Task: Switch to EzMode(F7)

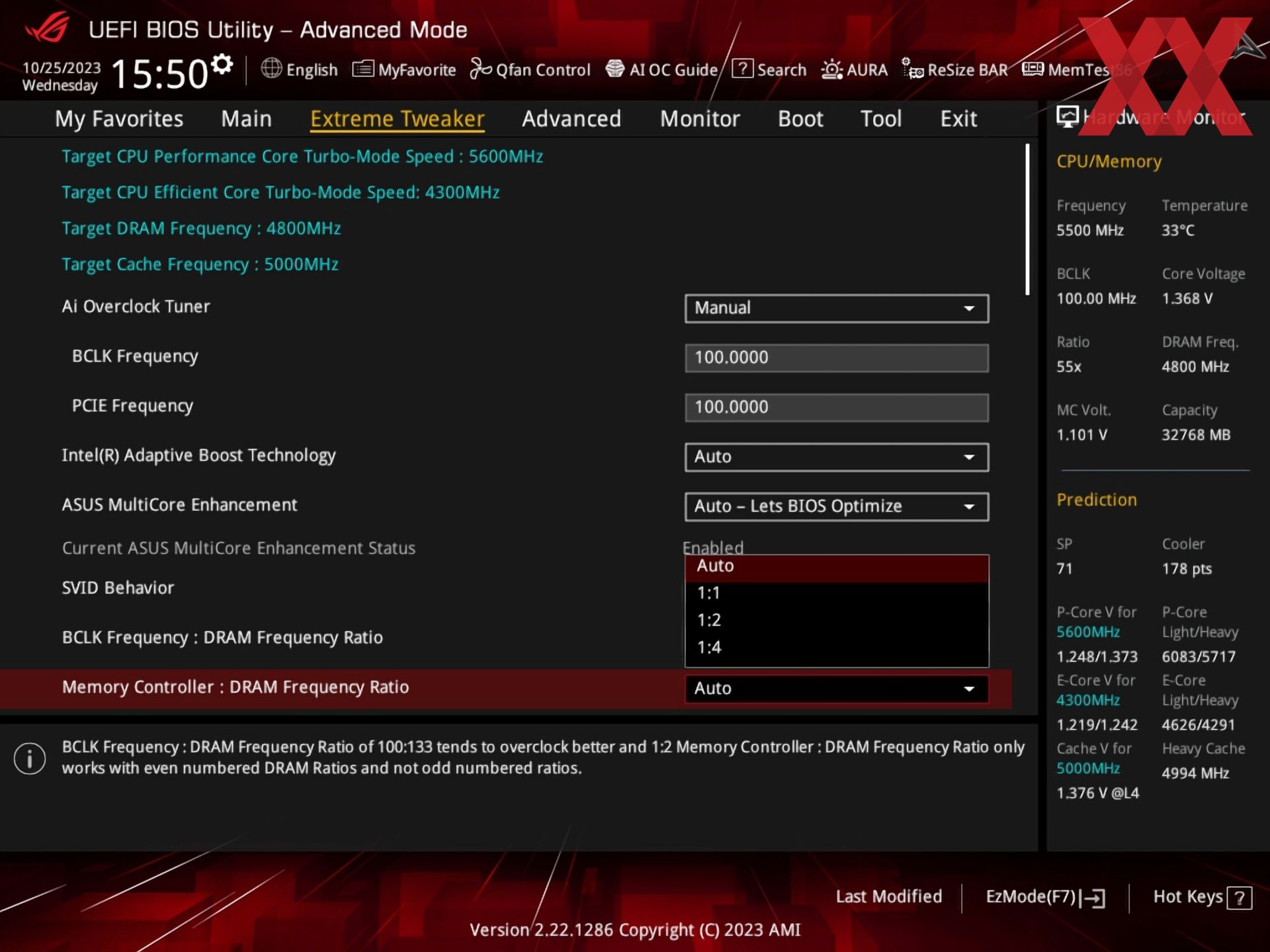Action: pos(1045,897)
